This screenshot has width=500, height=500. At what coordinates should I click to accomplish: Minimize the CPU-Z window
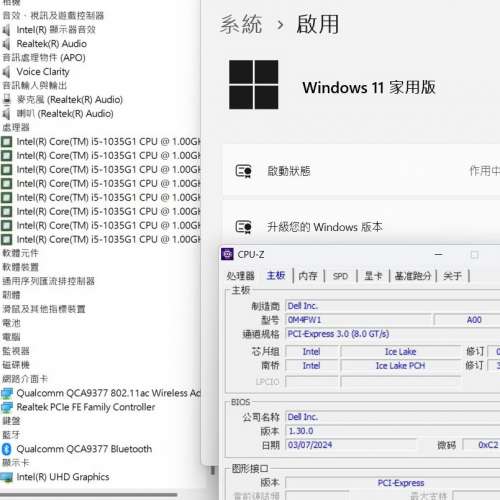[439, 255]
